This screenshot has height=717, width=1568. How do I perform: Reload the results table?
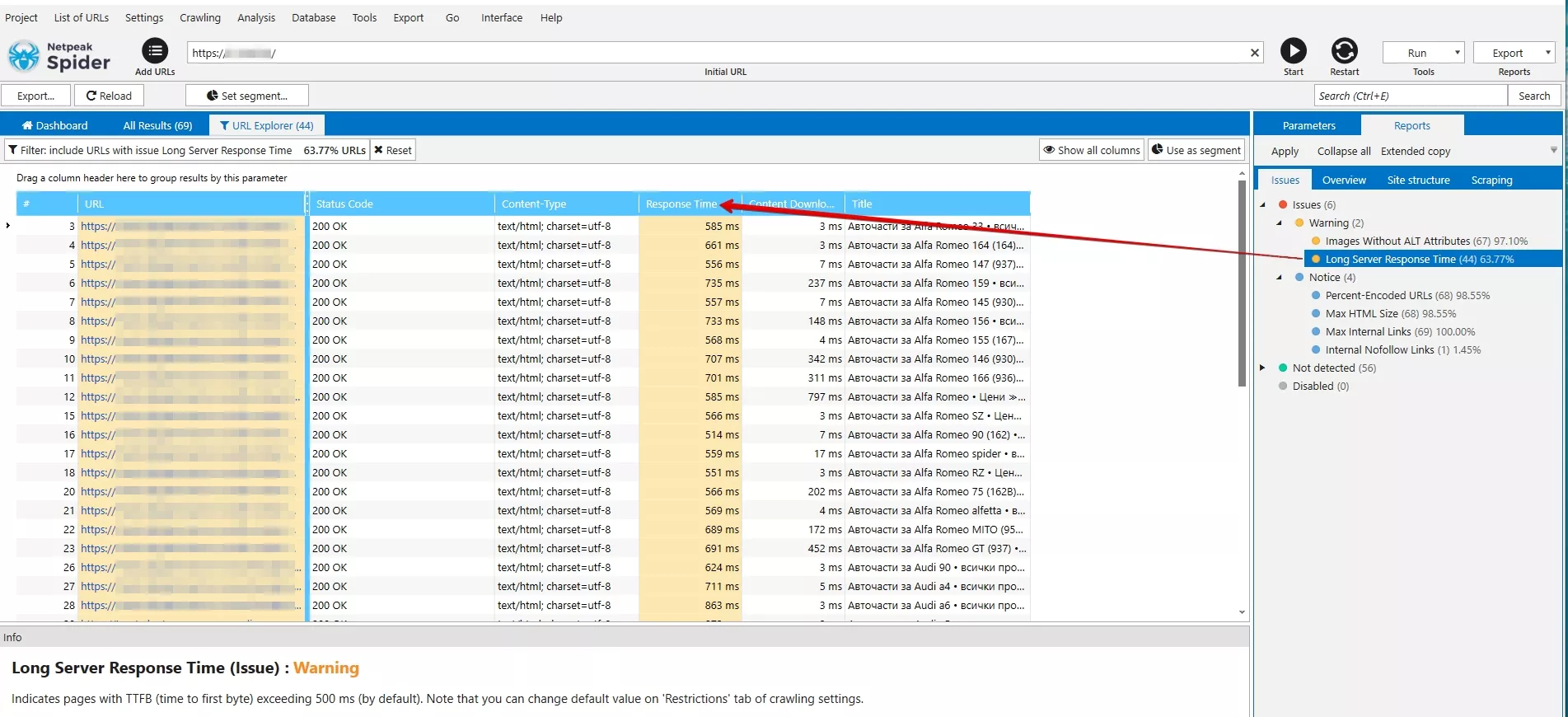109,96
